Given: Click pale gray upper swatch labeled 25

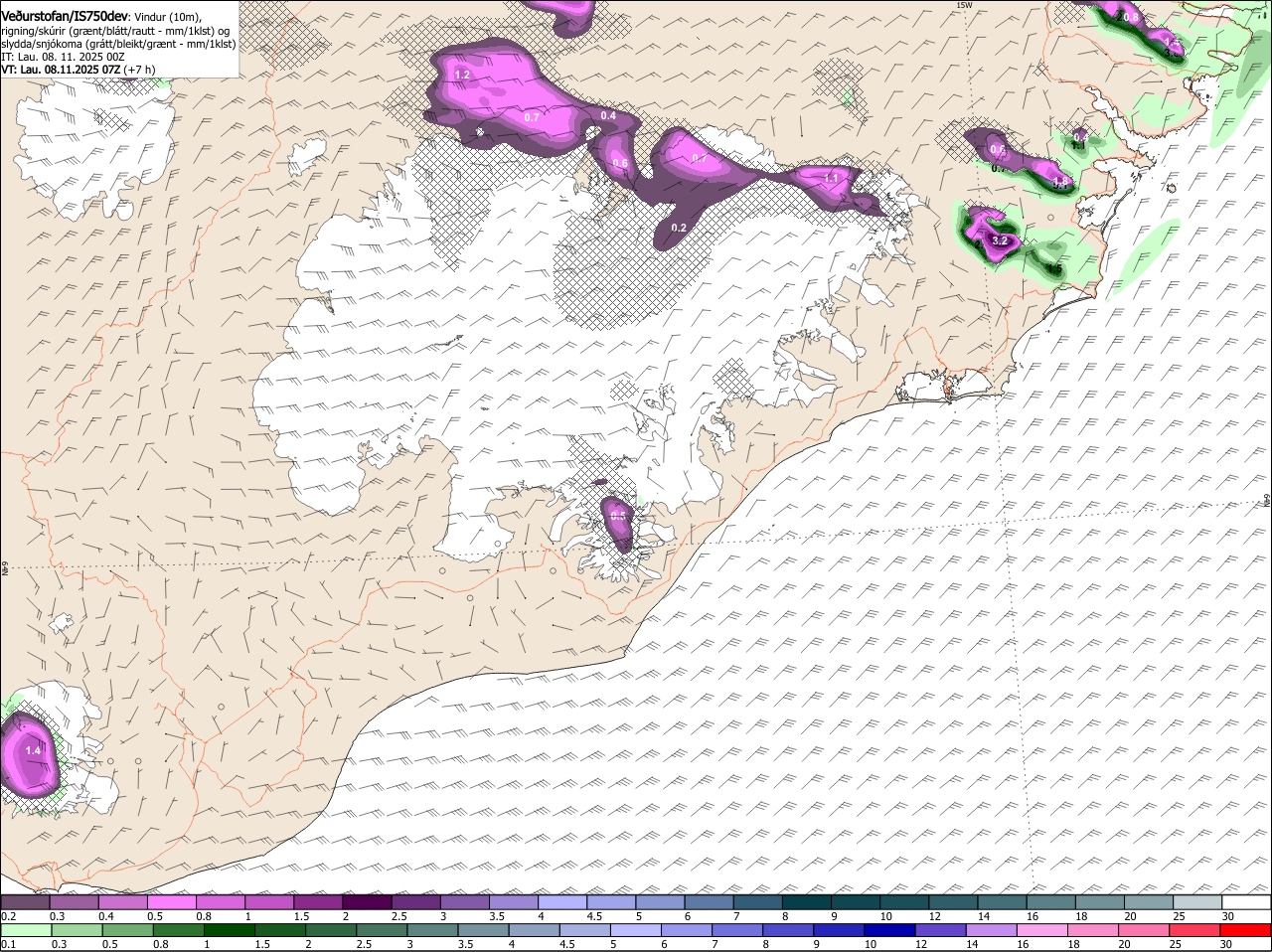Looking at the screenshot, I should click(x=1197, y=902).
